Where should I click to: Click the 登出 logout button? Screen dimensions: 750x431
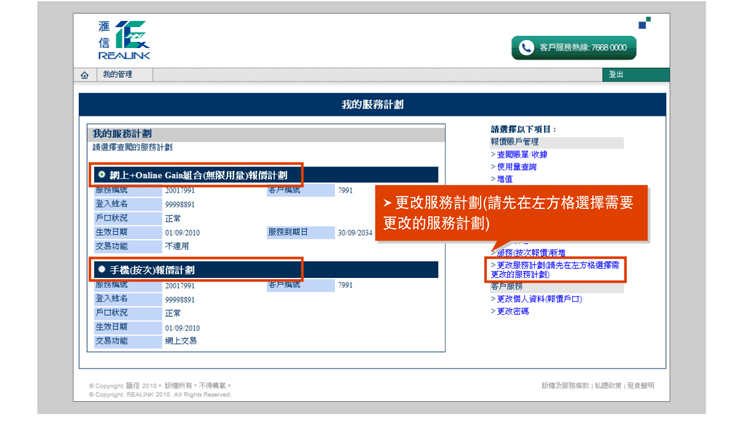616,75
